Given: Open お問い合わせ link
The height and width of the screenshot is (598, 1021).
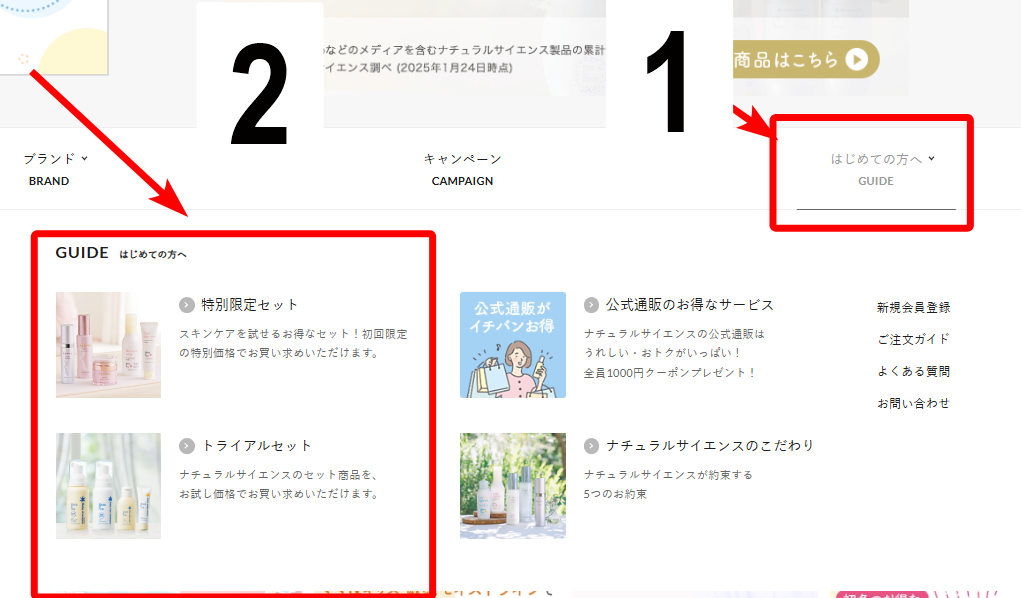Looking at the screenshot, I should (913, 403).
